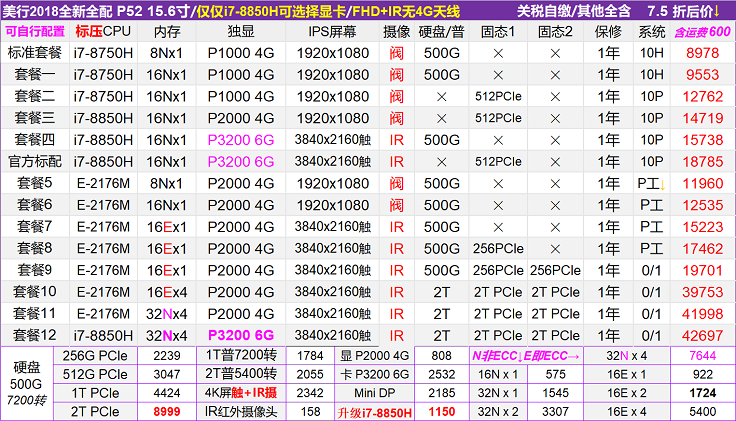Screen dimensions: 736x421
Task: Click the 套餐四 row label
Action: point(34,139)
